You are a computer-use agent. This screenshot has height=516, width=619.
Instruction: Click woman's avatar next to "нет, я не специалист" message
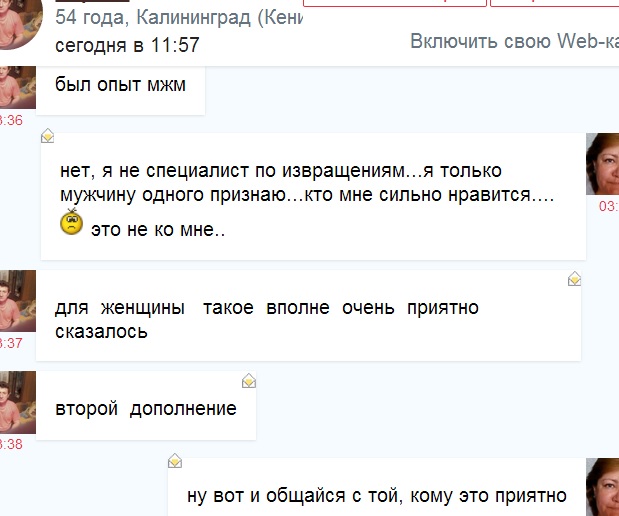[x=602, y=165]
